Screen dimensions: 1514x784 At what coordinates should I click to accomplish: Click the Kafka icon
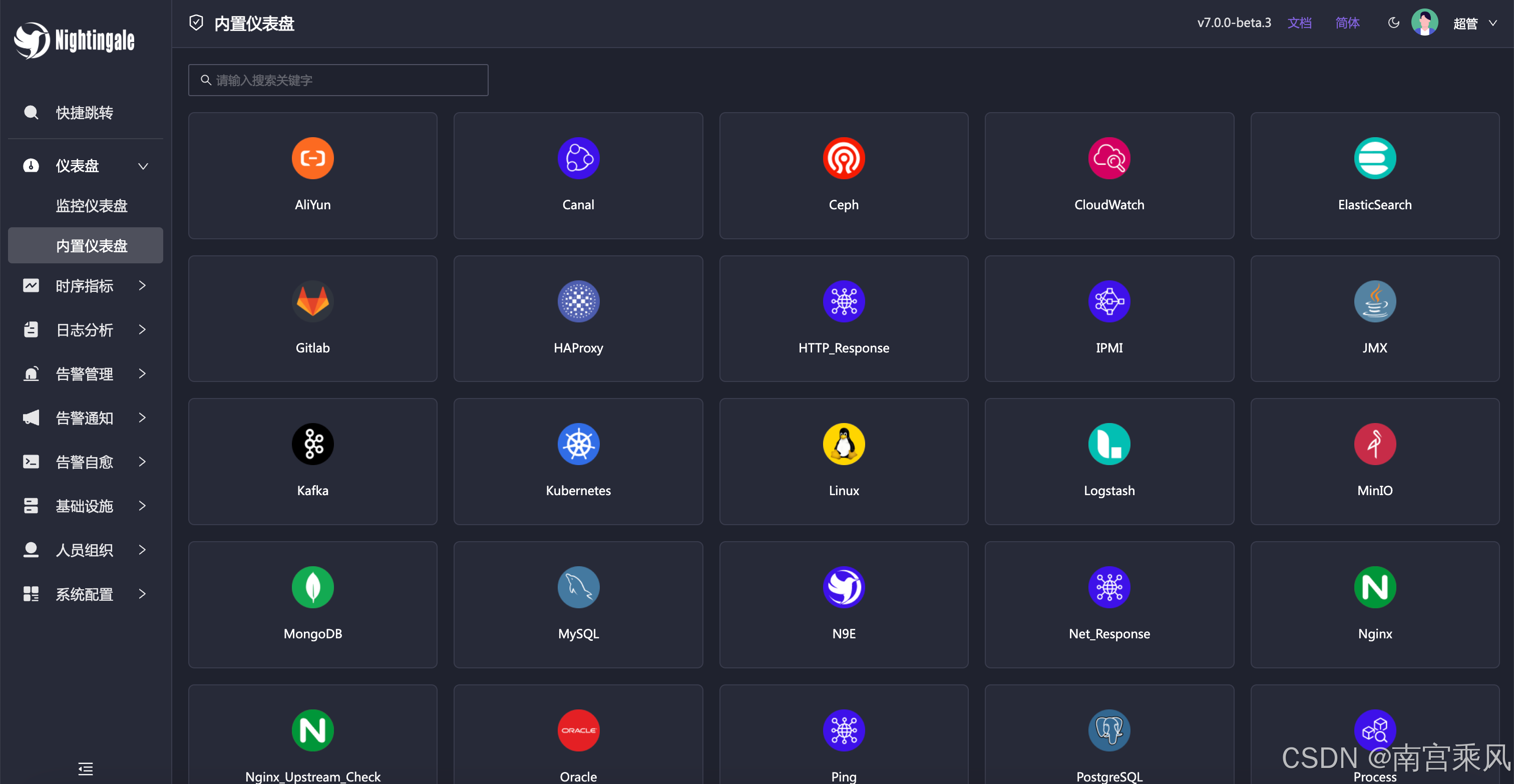[313, 444]
